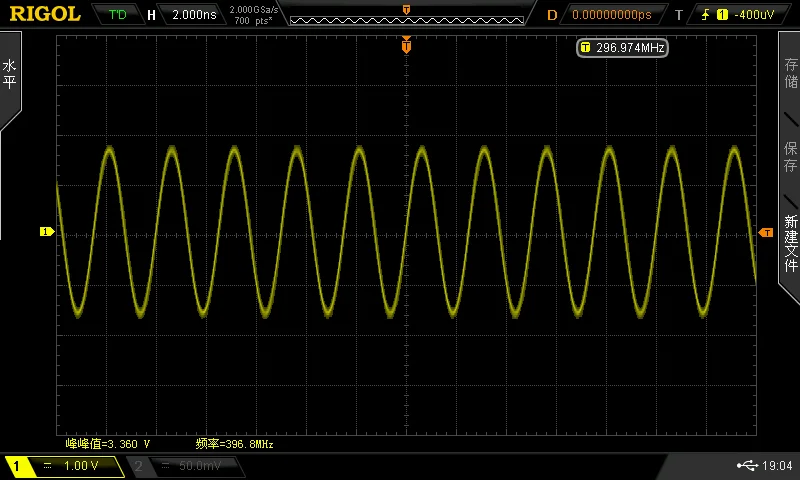Click the T'D trigger status indicator
Screen dimensions: 800x480
(117, 14)
